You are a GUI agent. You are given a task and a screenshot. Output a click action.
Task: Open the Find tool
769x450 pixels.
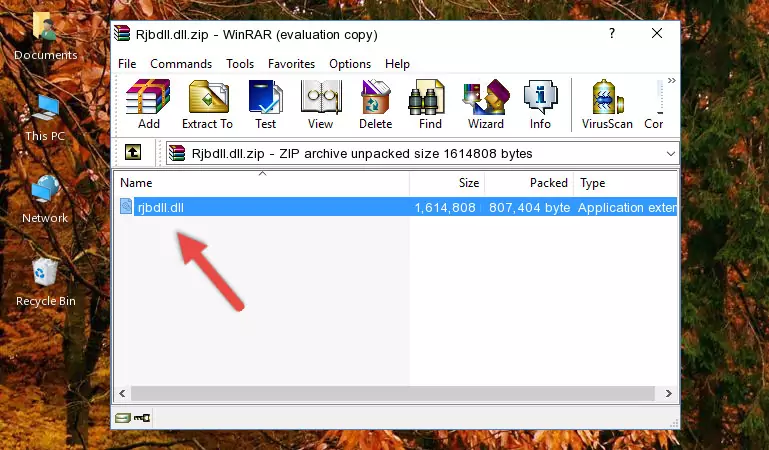point(430,104)
